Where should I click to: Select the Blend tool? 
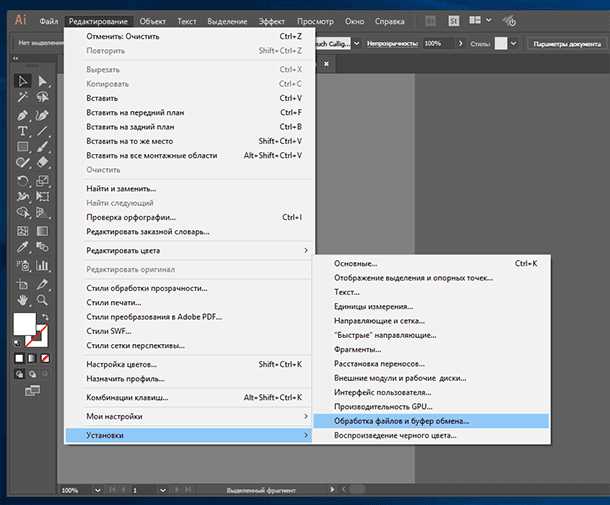tap(42, 247)
